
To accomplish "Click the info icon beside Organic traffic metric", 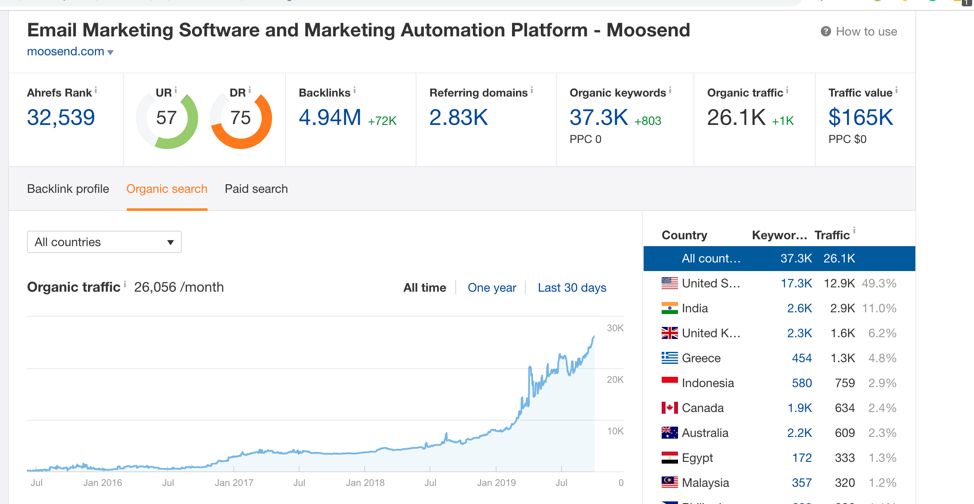I will pyautogui.click(x=787, y=91).
